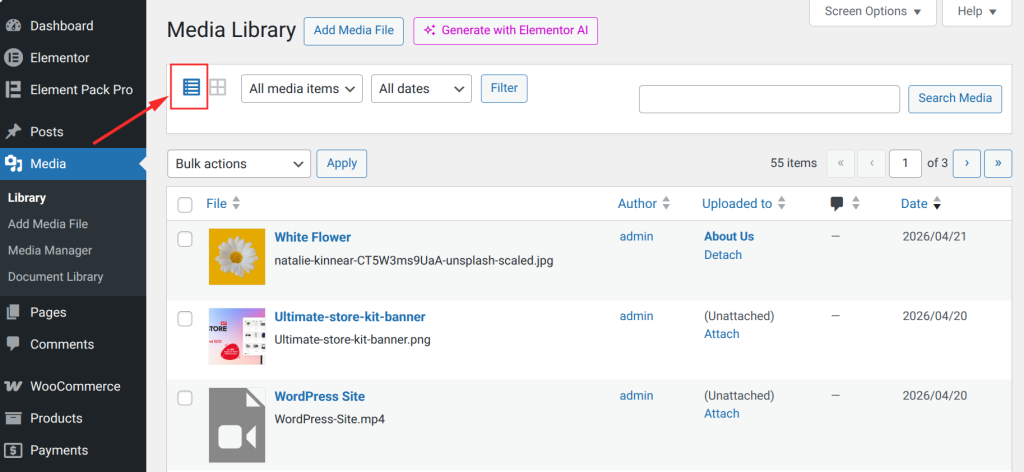This screenshot has width=1024, height=472.
Task: Focus the media search input field
Action: [x=769, y=99]
